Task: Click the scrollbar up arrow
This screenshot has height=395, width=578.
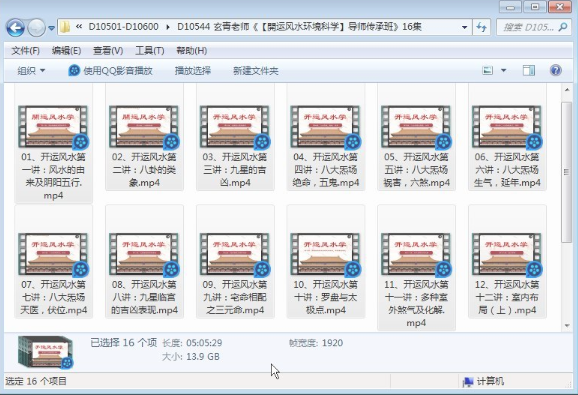Action: [x=567, y=90]
